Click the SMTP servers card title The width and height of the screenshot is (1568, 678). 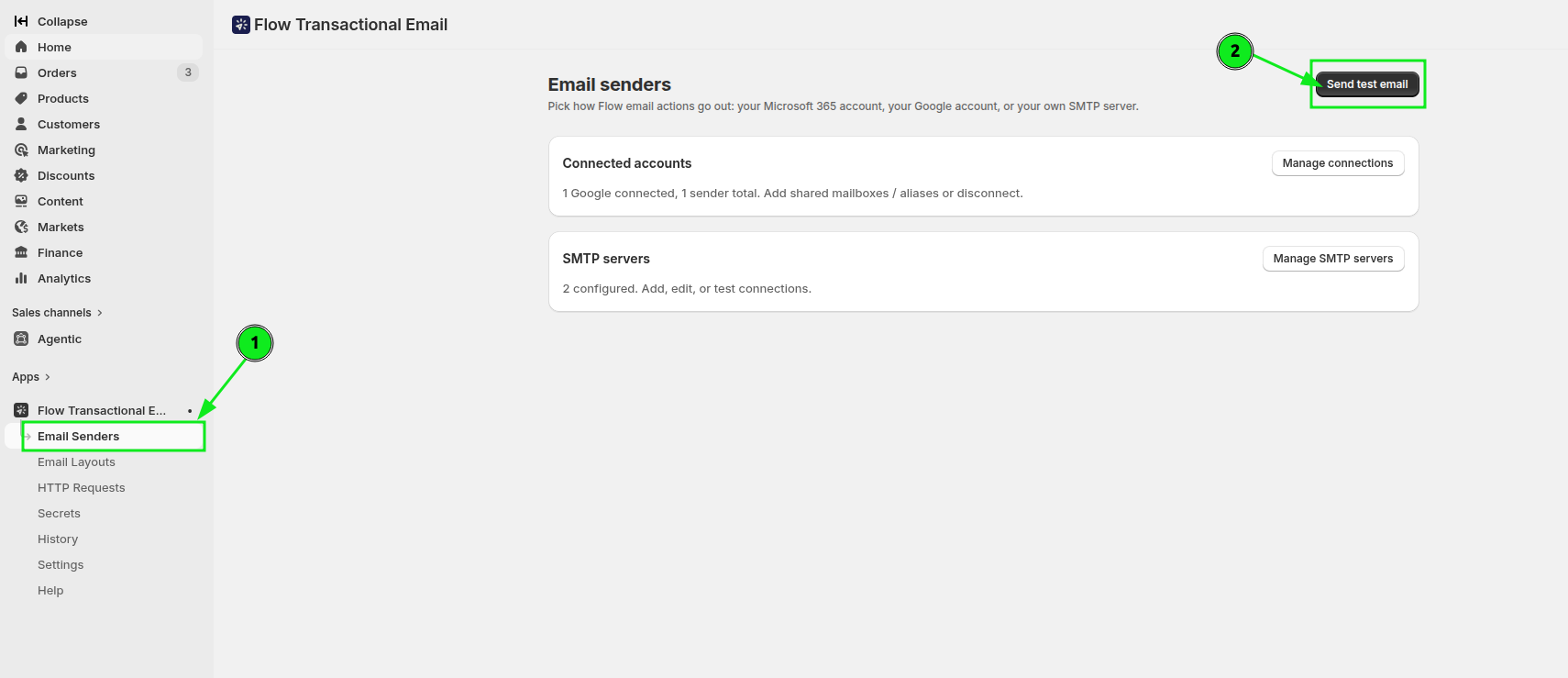pos(606,259)
